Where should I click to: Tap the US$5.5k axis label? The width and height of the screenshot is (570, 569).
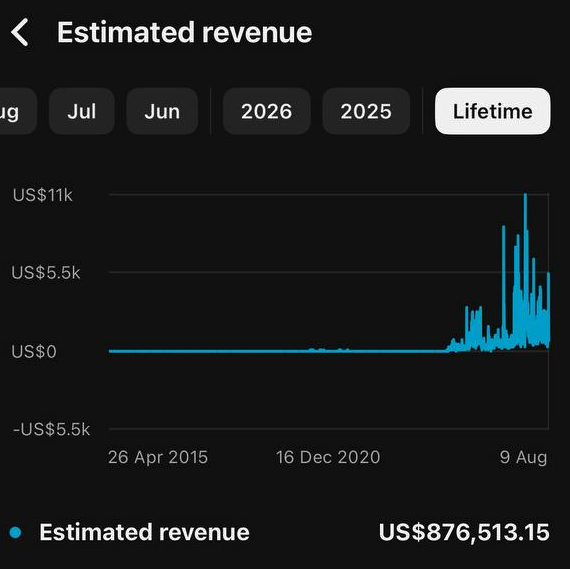click(x=46, y=273)
